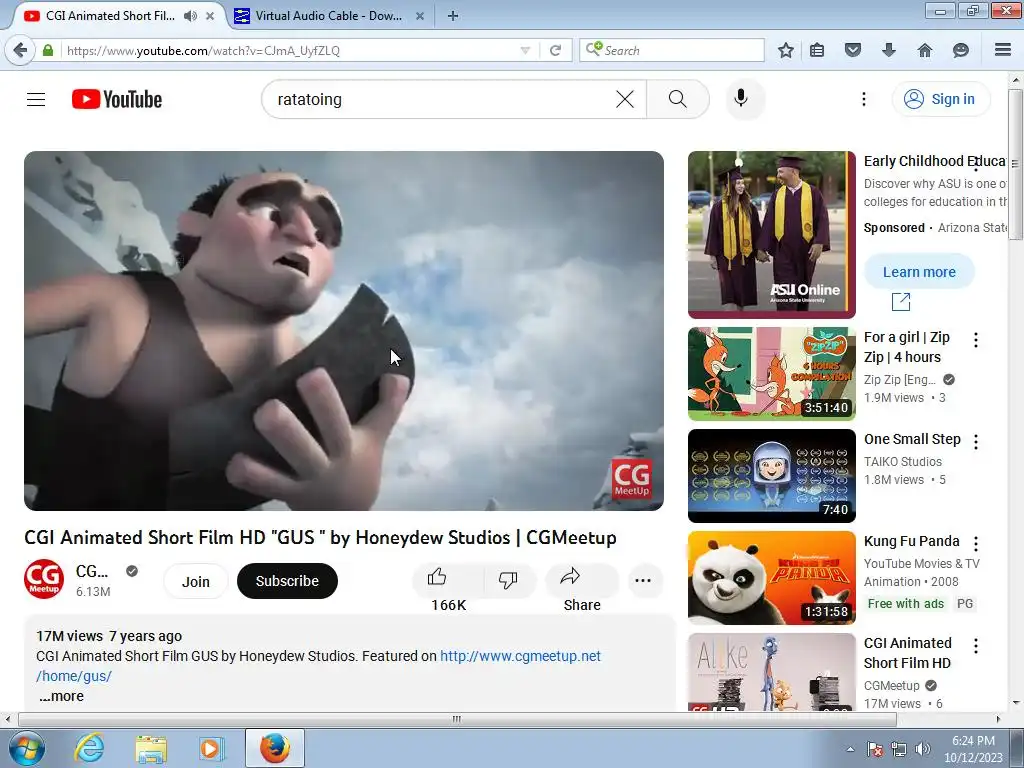1024x768 pixels.
Task: Open the YouTube hamburger guide menu
Action: [x=36, y=99]
